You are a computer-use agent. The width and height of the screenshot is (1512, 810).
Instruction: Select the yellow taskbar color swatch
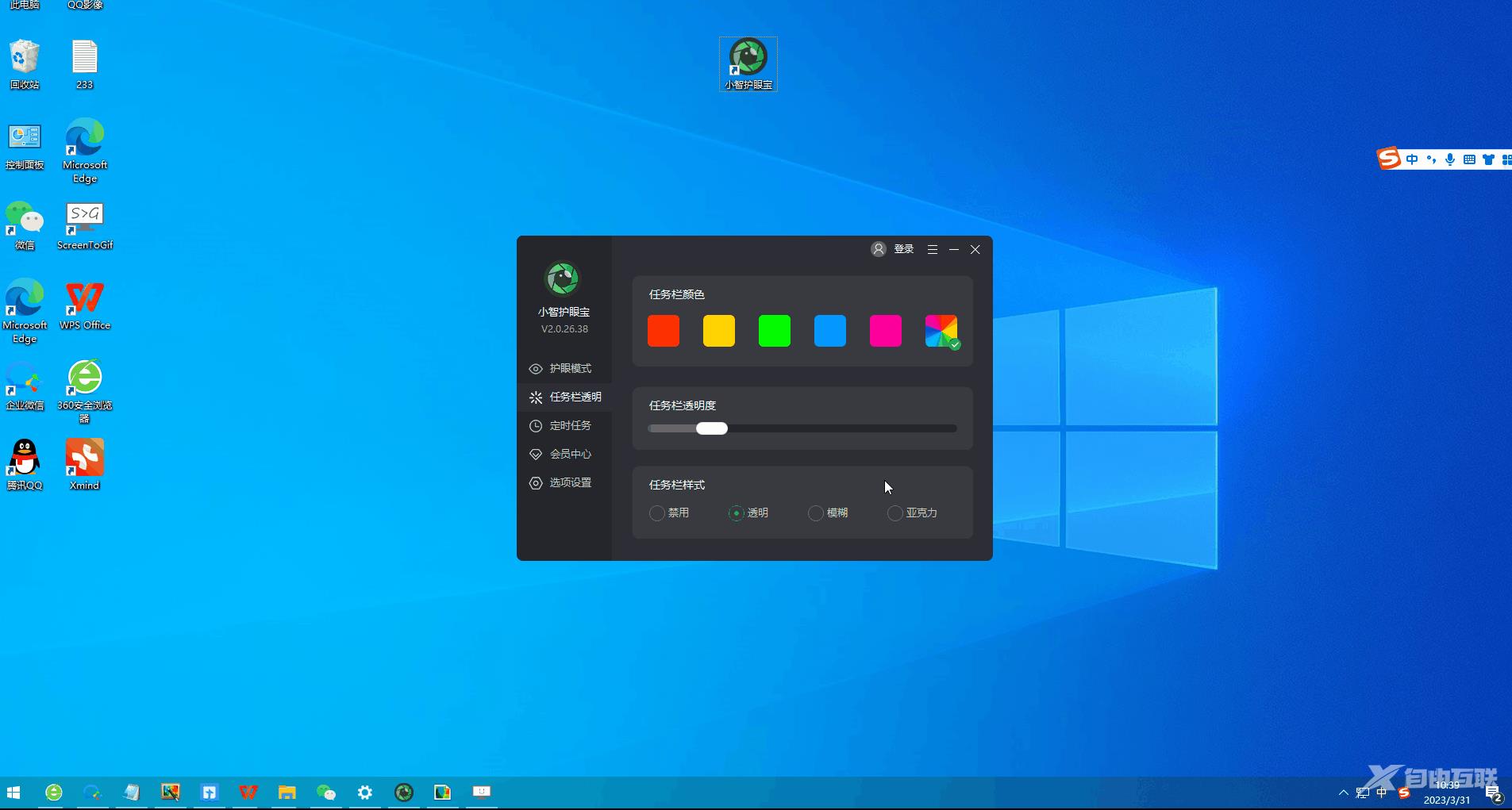[719, 331]
